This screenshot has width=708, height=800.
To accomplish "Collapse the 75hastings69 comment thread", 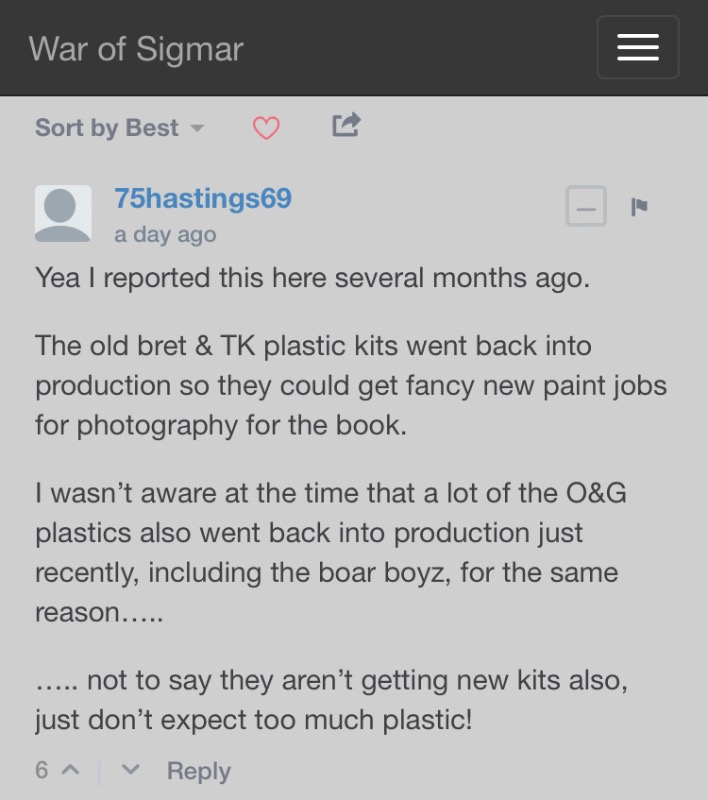I will [x=586, y=206].
